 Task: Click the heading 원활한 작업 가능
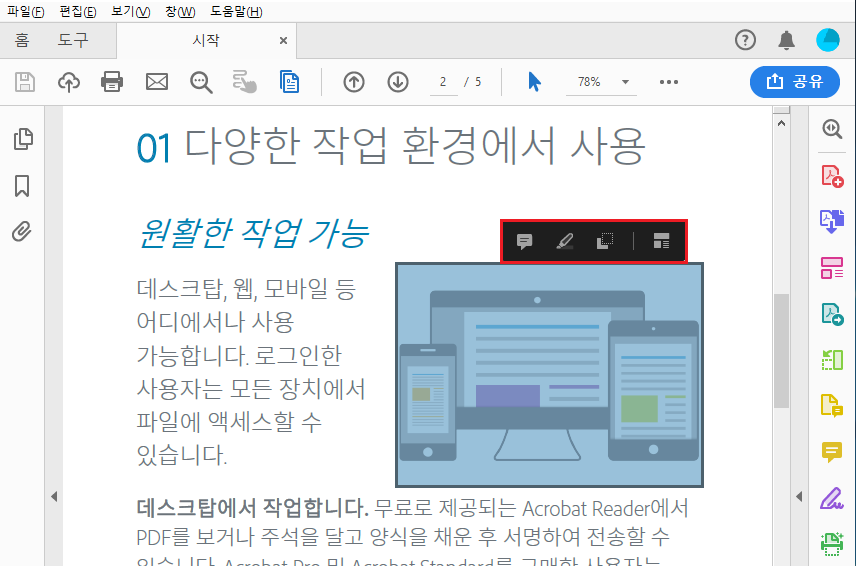(x=254, y=233)
